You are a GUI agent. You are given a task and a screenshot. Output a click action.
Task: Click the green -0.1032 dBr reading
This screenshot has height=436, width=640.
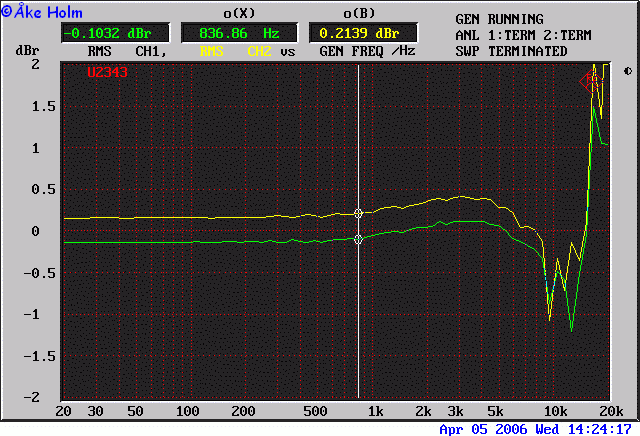(116, 33)
